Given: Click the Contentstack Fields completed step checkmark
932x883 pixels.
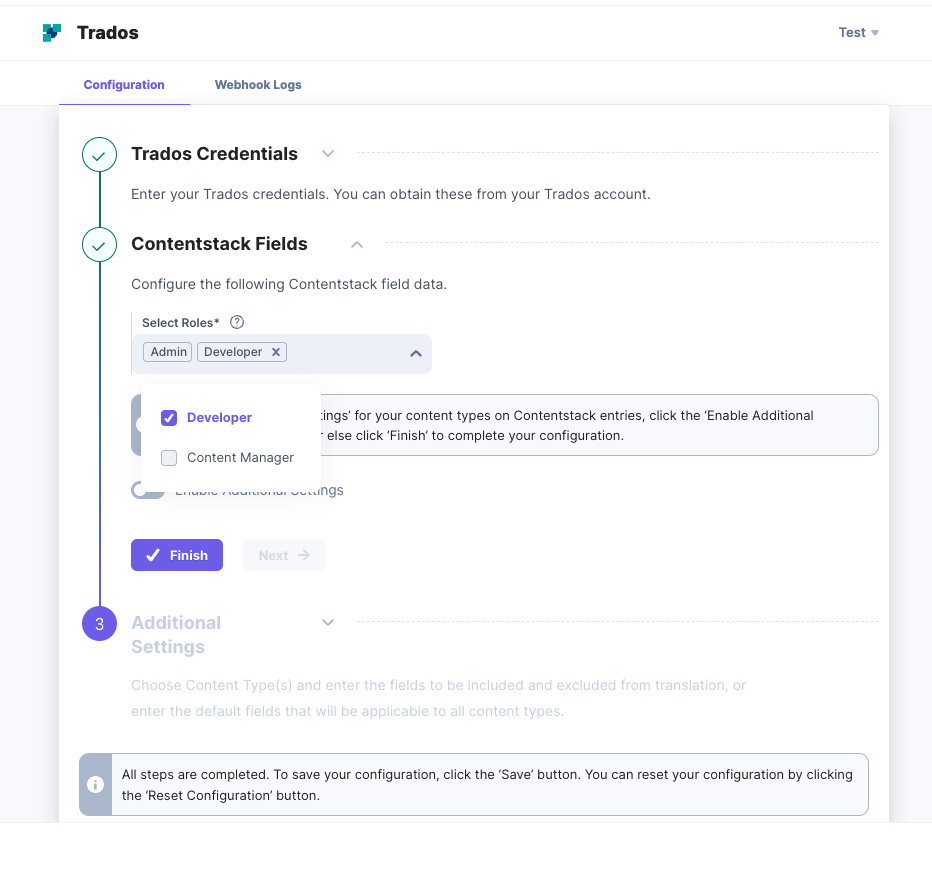Looking at the screenshot, I should tap(99, 244).
